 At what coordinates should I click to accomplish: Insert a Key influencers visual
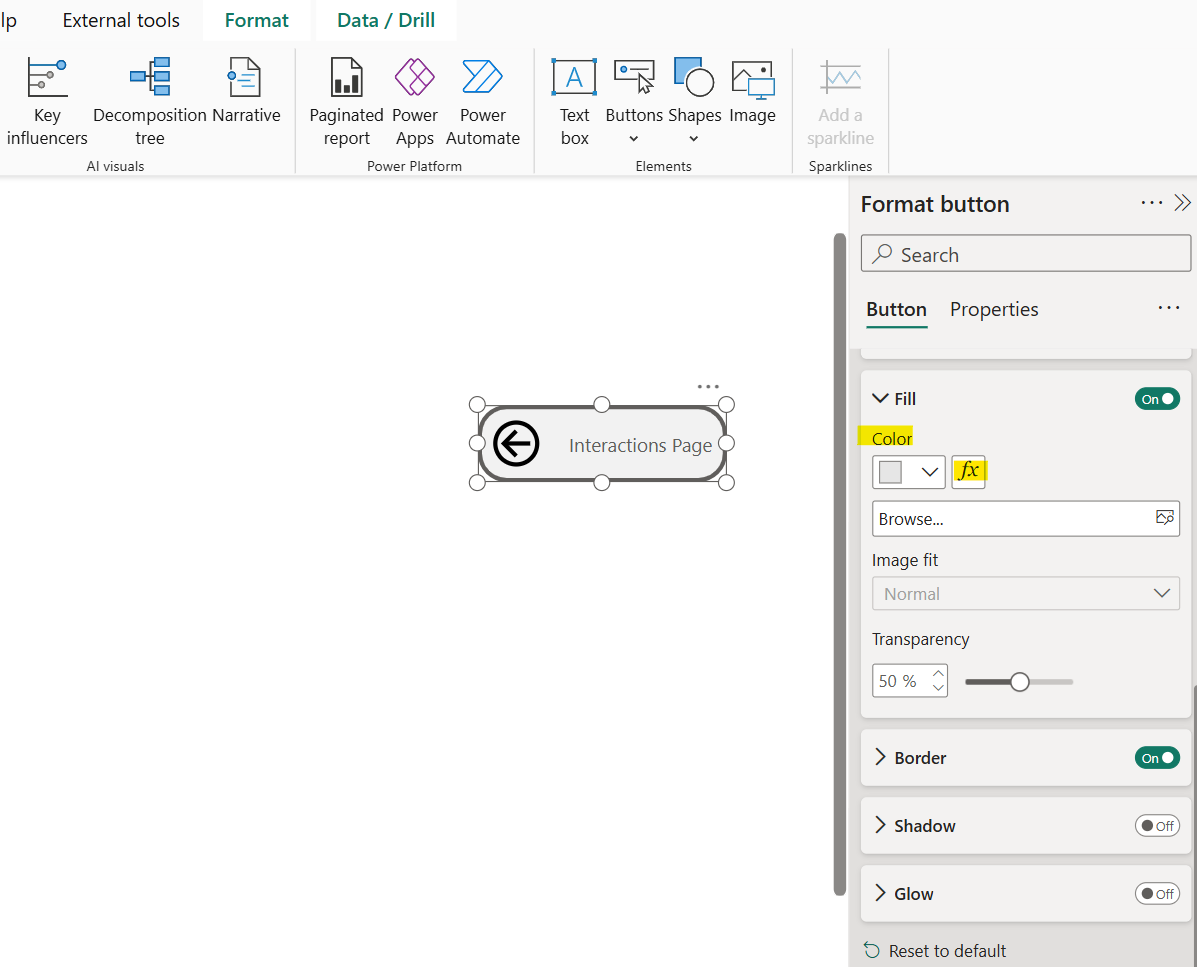(x=47, y=101)
